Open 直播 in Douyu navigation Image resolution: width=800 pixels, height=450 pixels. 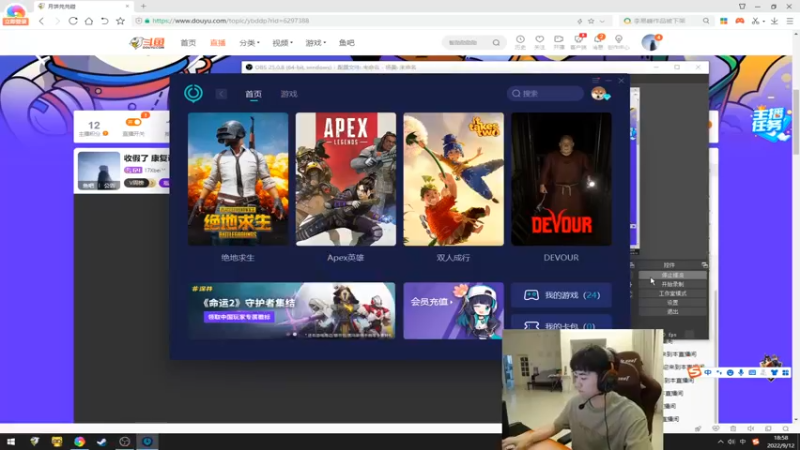218,43
